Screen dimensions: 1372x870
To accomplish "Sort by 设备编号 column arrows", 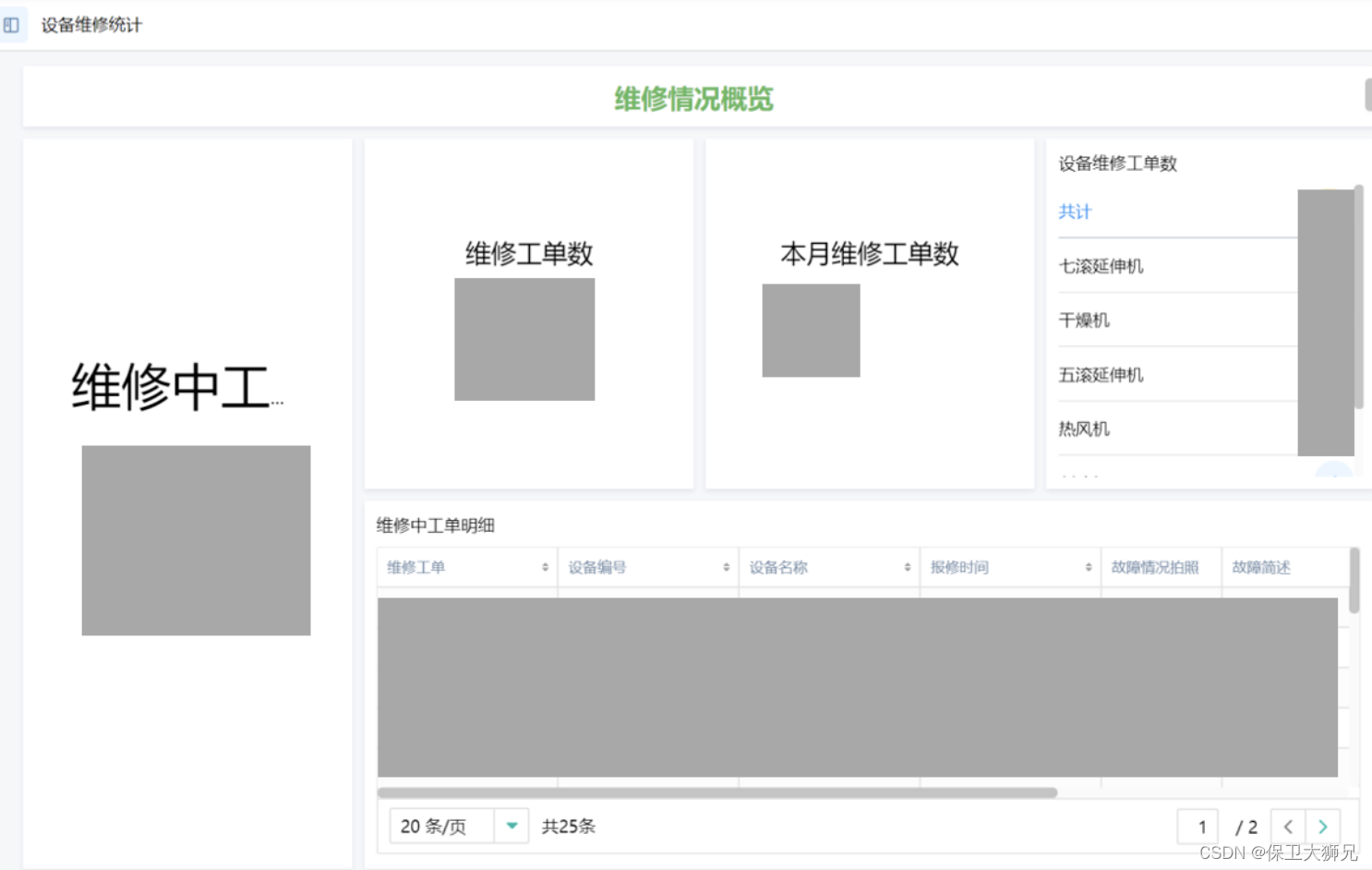I will click(726, 567).
